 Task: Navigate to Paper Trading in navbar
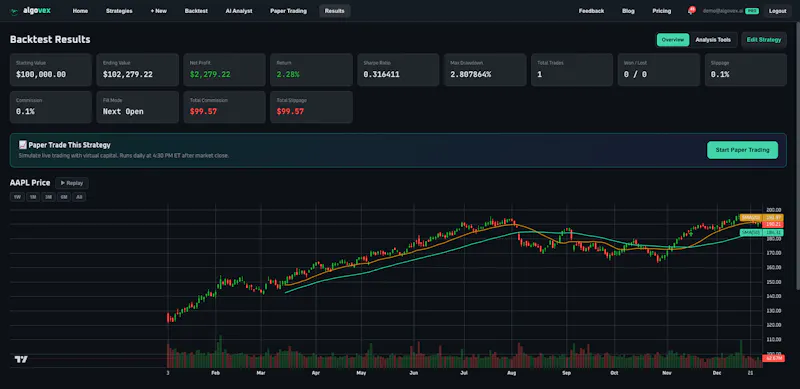coord(288,11)
